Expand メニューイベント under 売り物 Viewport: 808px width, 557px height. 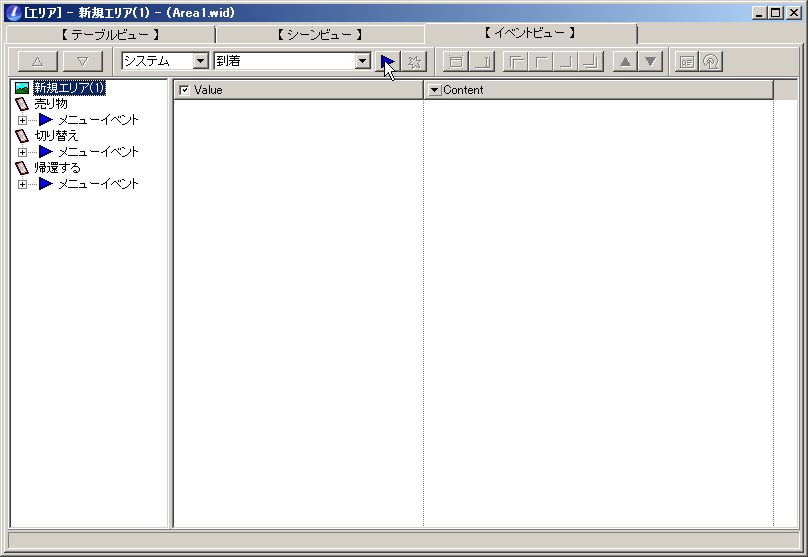(22, 120)
